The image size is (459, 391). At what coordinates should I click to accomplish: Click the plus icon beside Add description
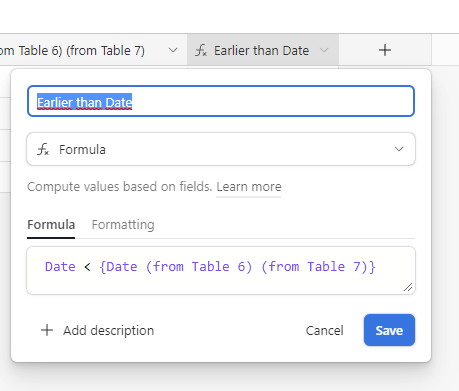click(47, 330)
